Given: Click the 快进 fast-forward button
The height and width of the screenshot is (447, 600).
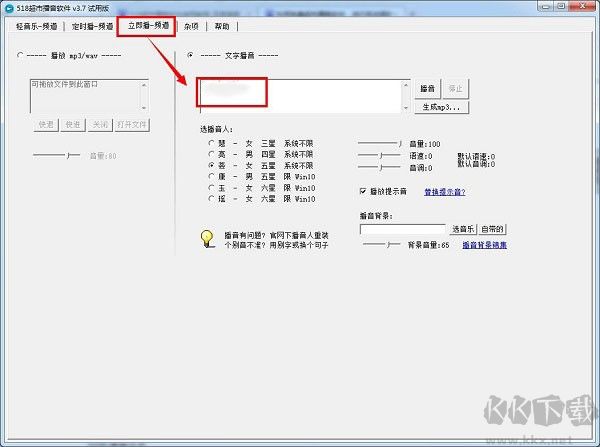Looking at the screenshot, I should coord(73,125).
